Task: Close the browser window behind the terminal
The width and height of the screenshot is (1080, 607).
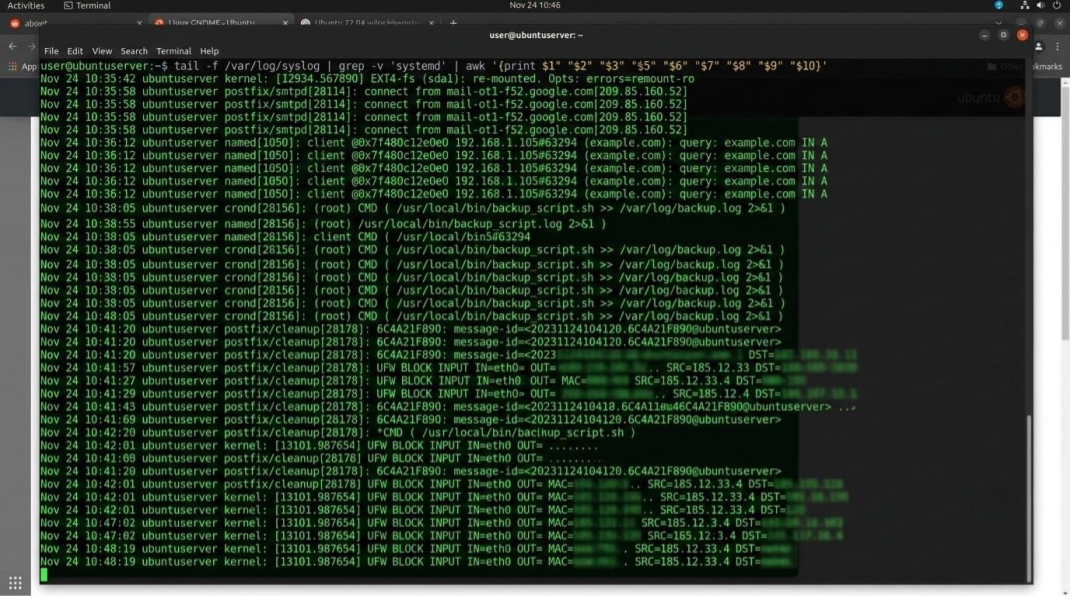Action: (x=1060, y=23)
